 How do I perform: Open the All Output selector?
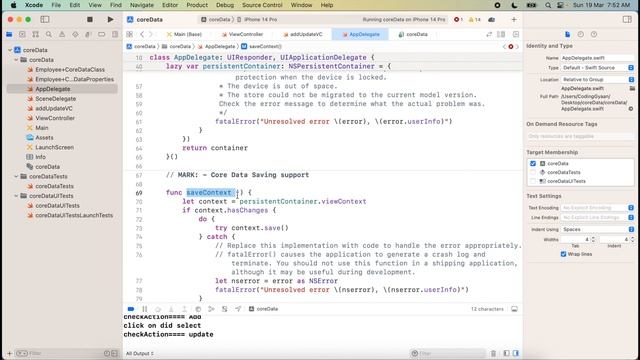[140, 353]
